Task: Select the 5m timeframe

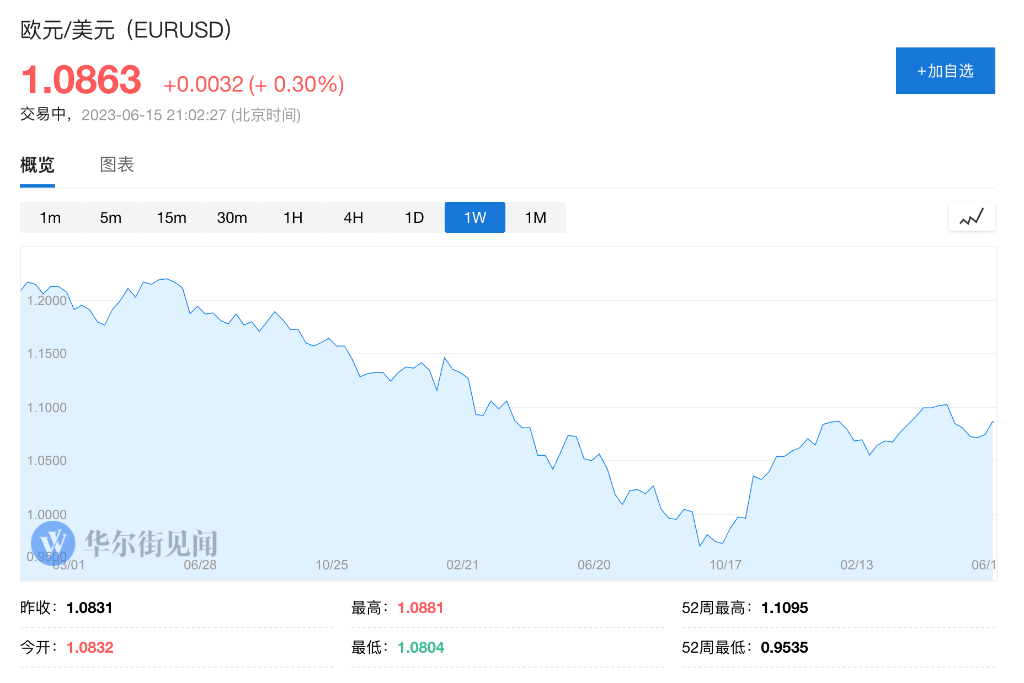Action: pyautogui.click(x=111, y=217)
